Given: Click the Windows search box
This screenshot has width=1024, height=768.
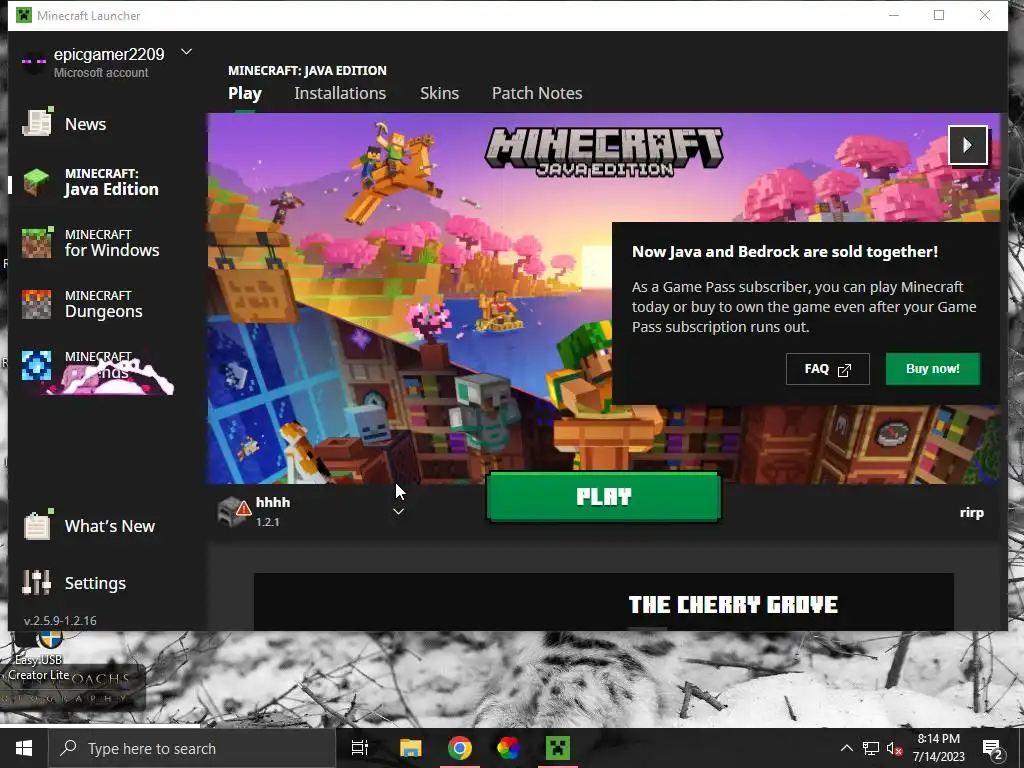Looking at the screenshot, I should (x=193, y=748).
